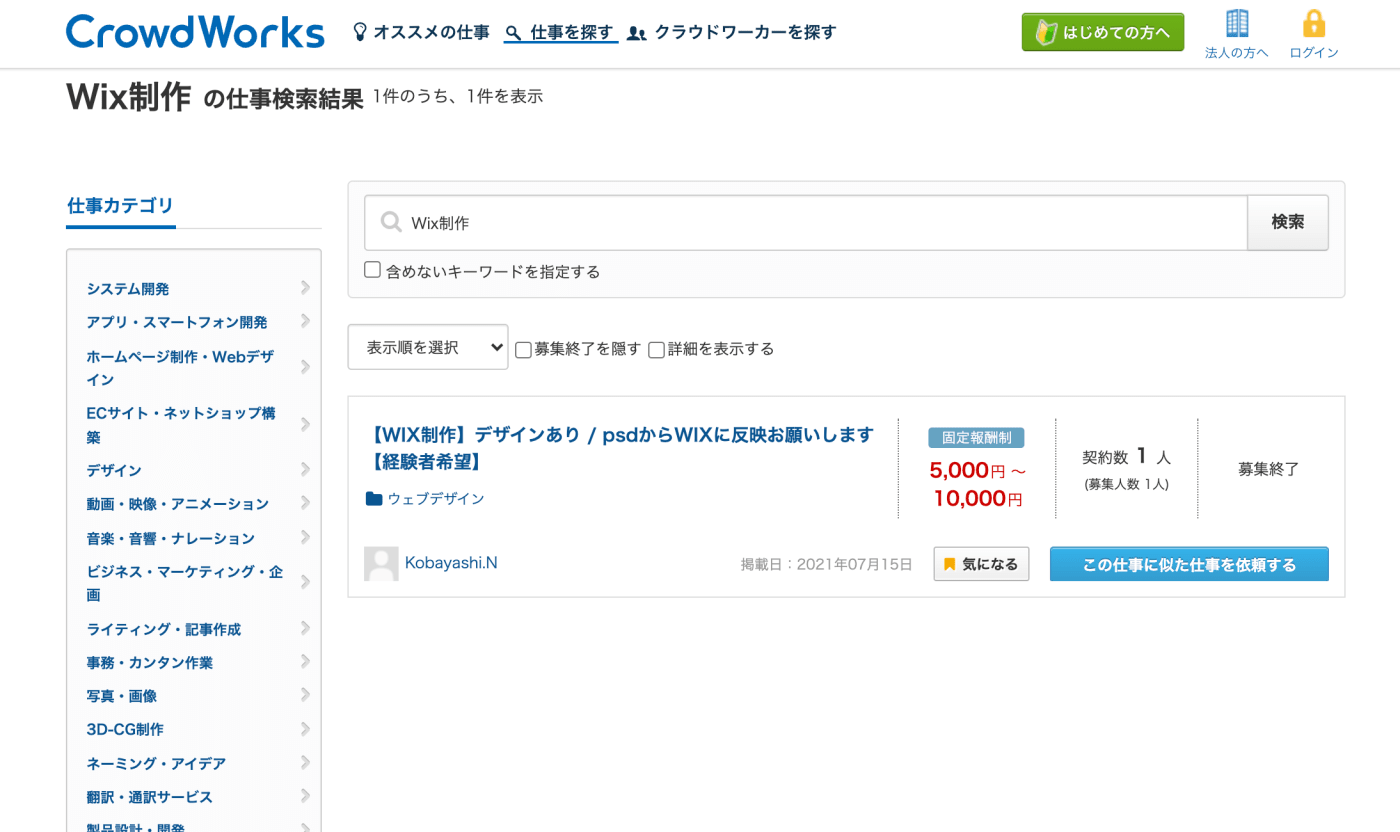Click the 検索 search button
This screenshot has width=1400, height=832.
tap(1288, 222)
